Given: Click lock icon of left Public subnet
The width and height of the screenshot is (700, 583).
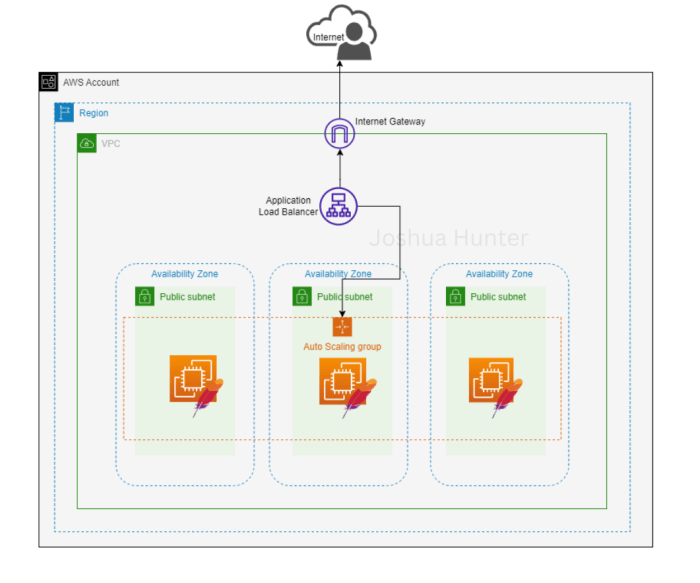Looking at the screenshot, I should pos(145,296).
